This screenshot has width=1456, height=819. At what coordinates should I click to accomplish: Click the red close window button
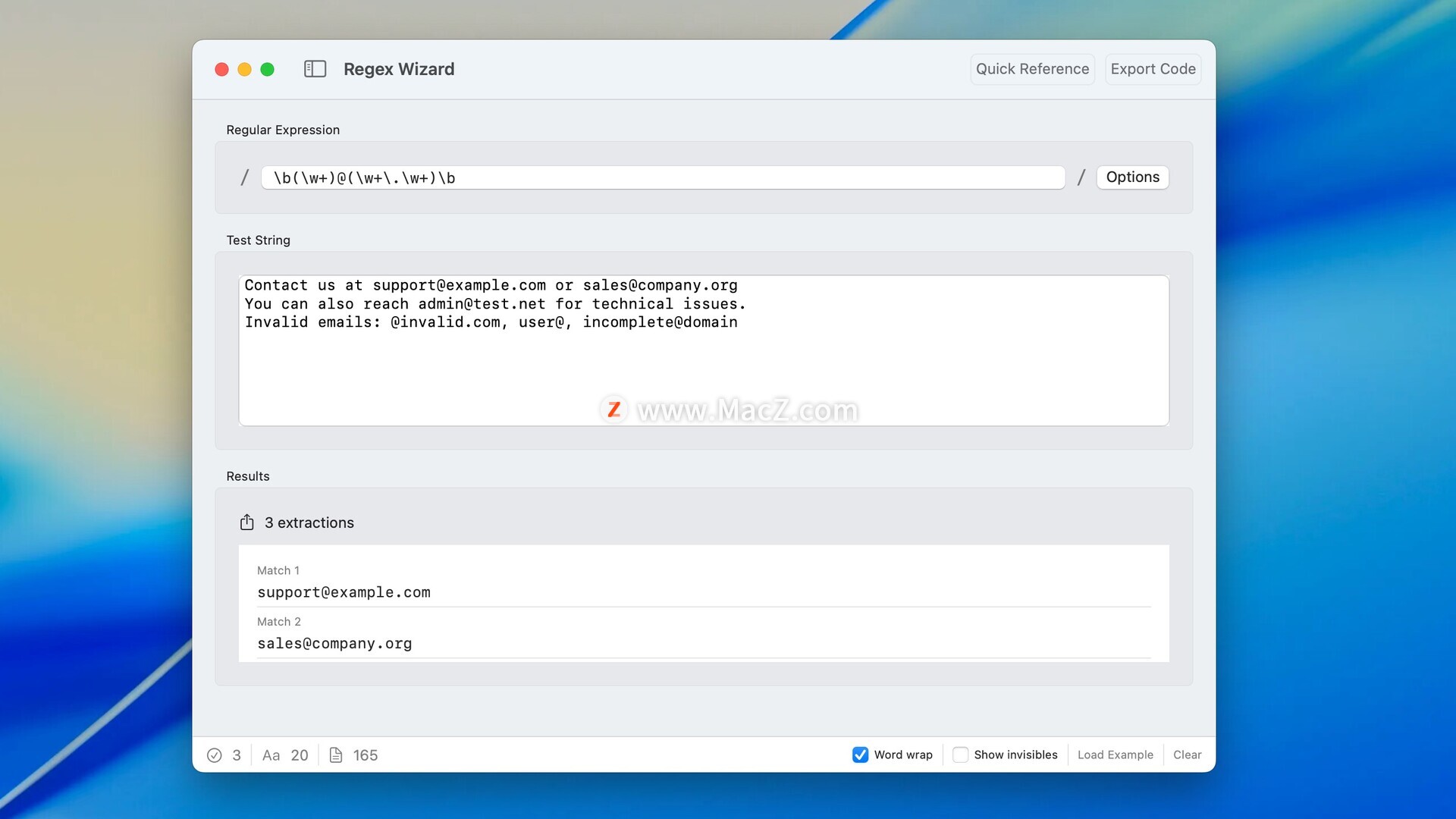tap(221, 70)
